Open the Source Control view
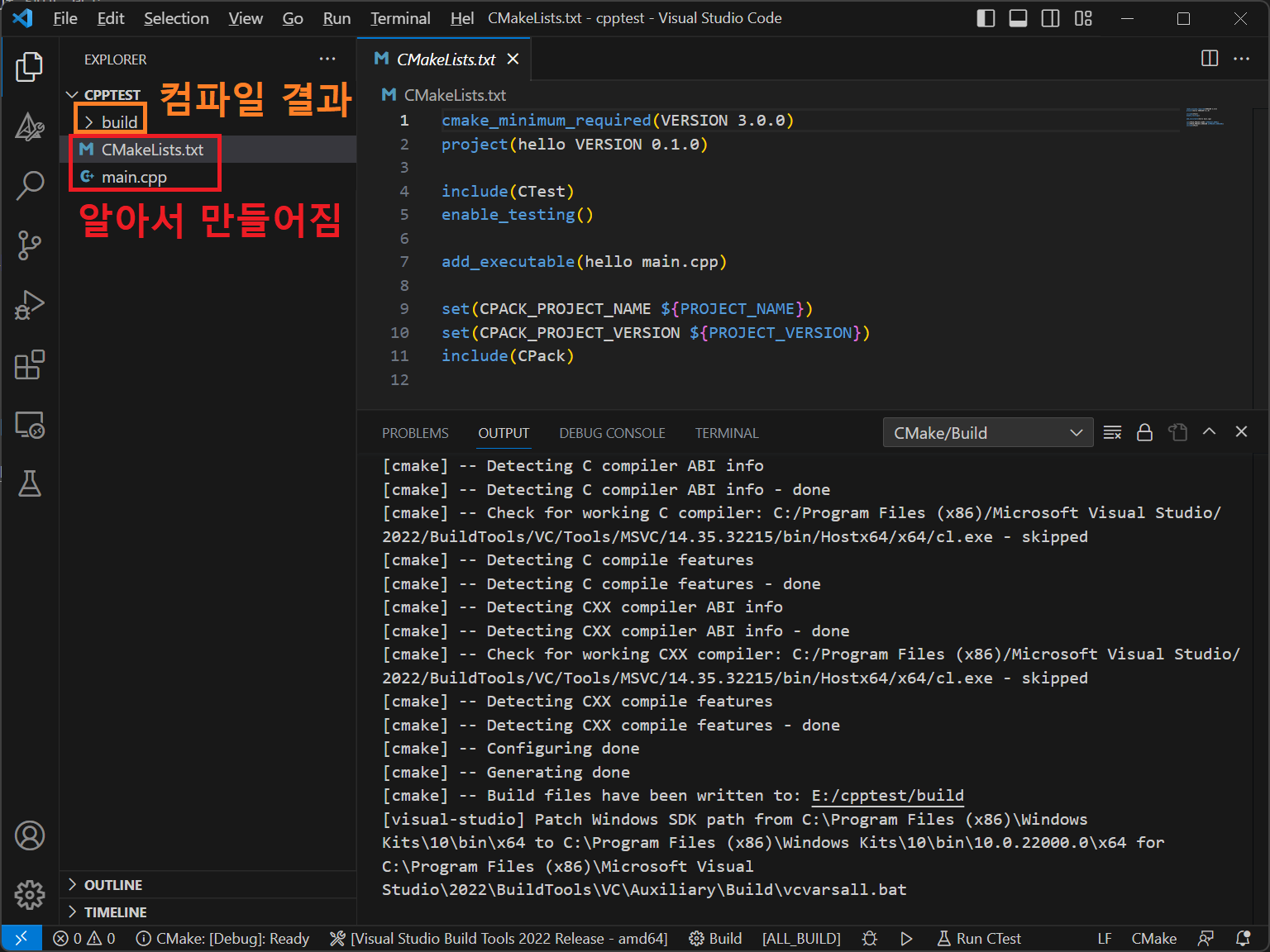 coord(30,245)
